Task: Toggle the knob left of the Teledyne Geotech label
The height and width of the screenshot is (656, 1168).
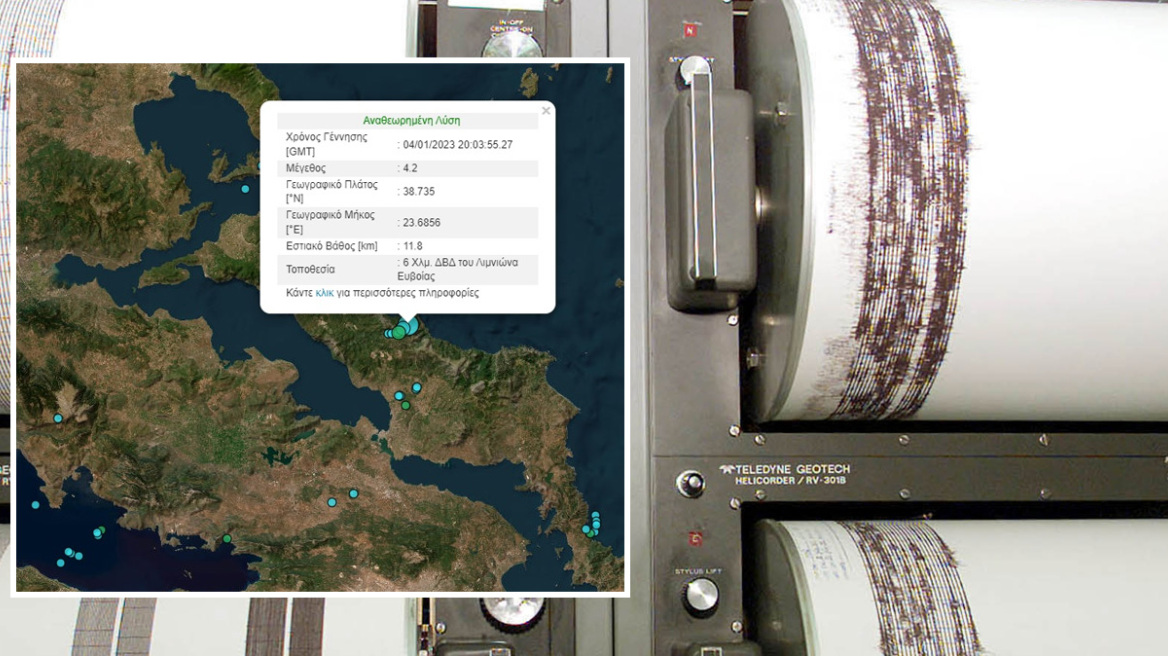Action: tap(690, 484)
